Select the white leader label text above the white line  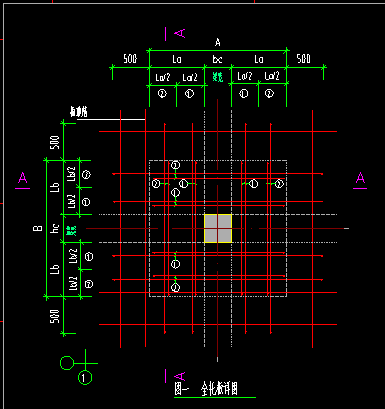point(78,112)
